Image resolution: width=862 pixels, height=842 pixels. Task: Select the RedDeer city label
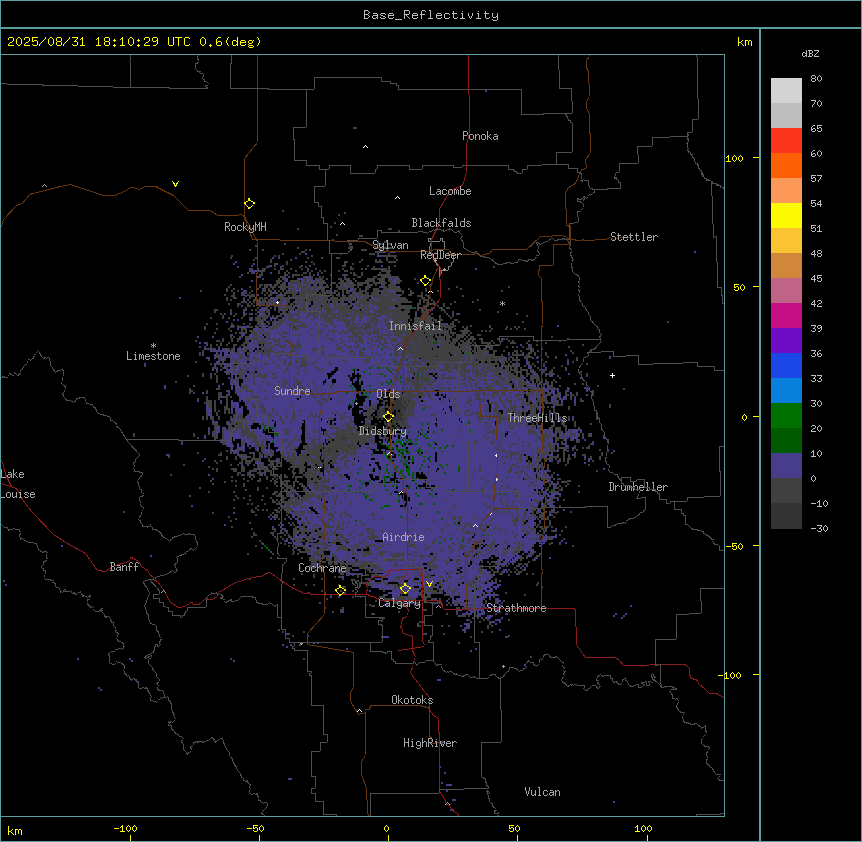coord(440,255)
